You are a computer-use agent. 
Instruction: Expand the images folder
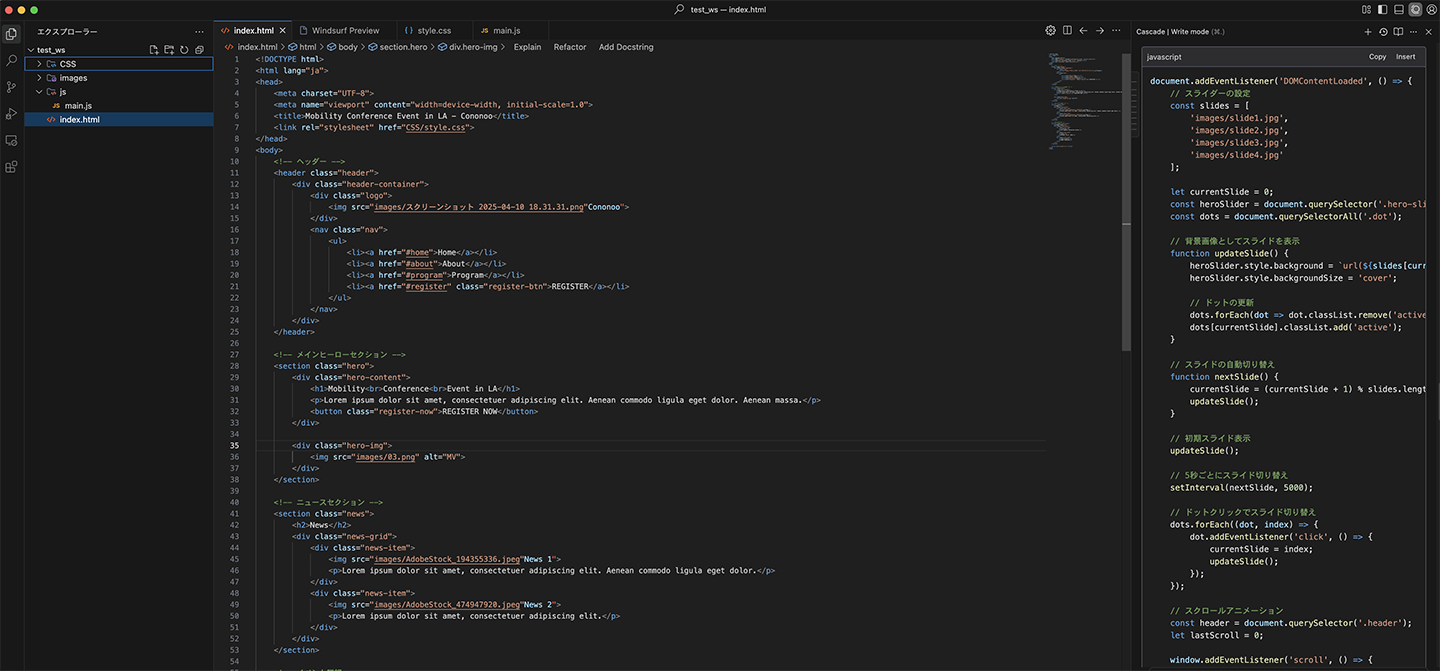point(73,78)
